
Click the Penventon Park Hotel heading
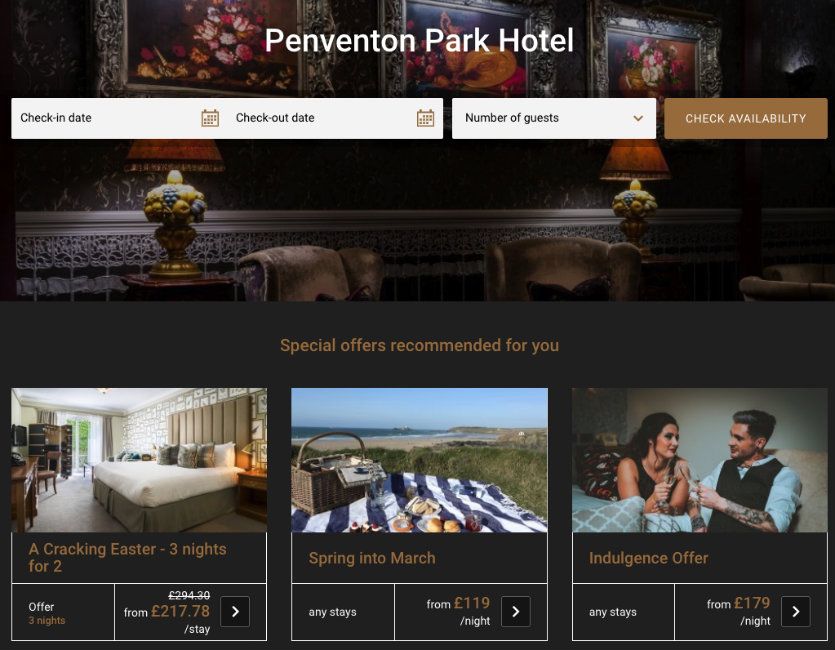[x=419, y=40]
